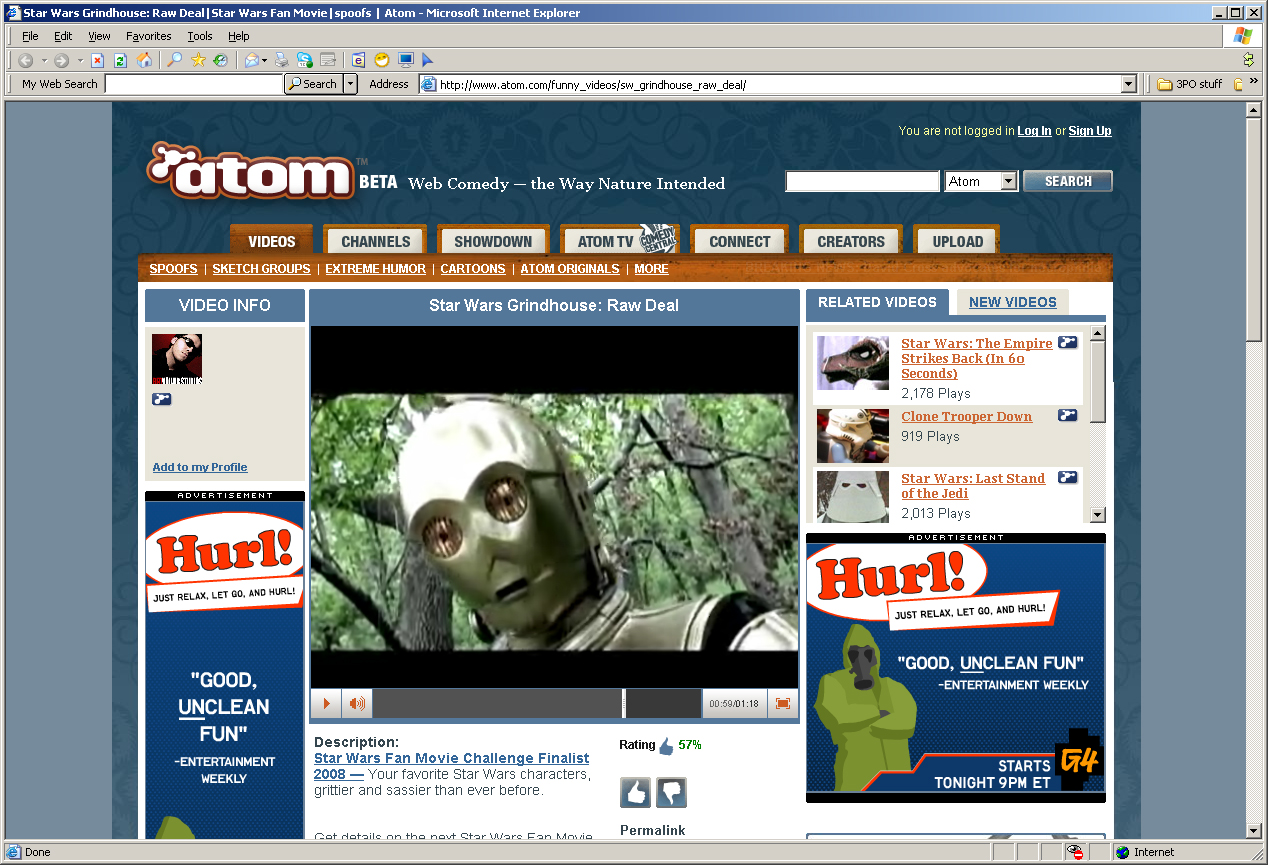Switch to the NEW VIDEOS tab
The image size is (1268, 865).
coord(1012,302)
